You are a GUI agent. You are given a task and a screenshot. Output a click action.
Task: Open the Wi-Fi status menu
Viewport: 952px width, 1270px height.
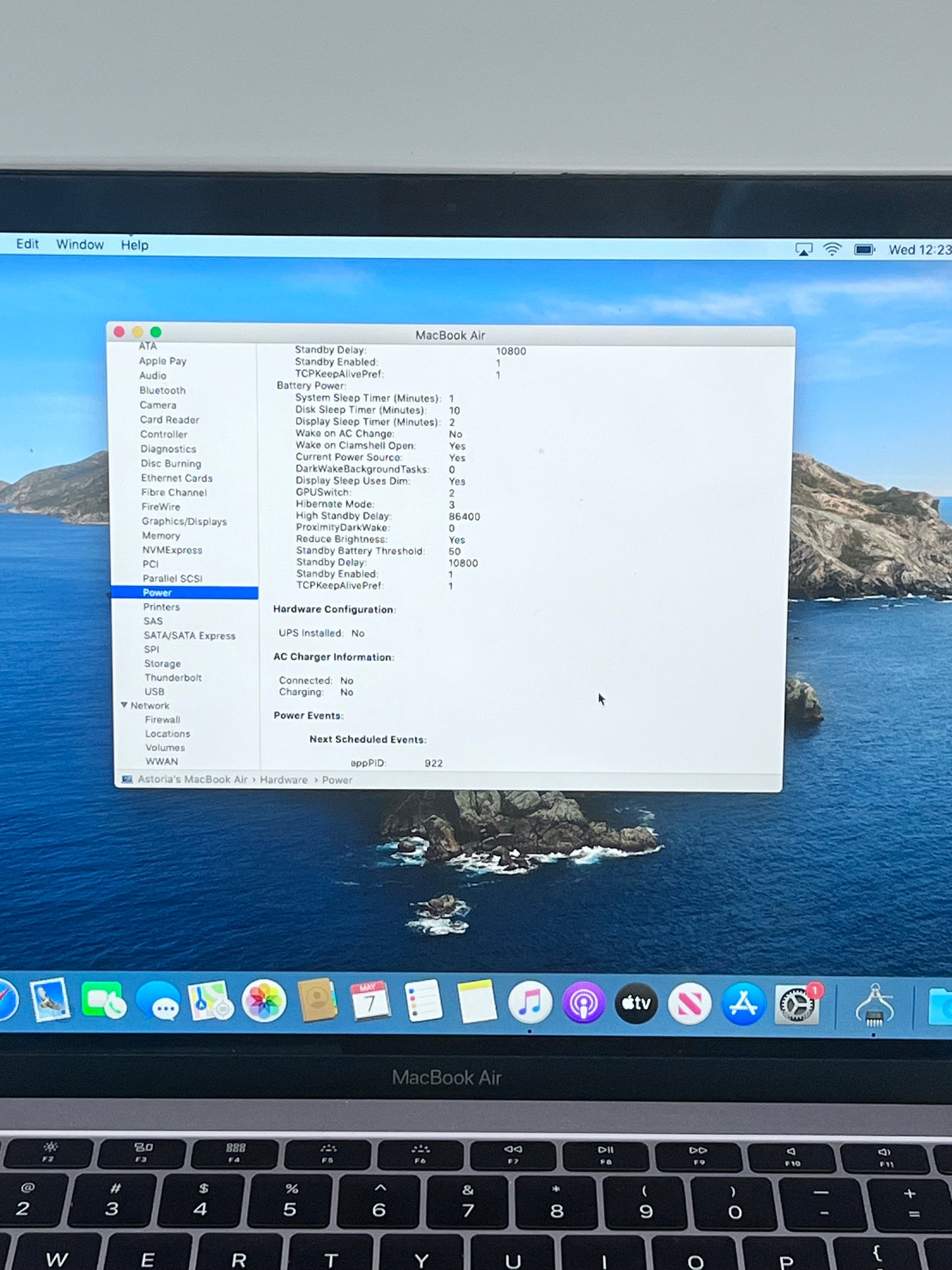[x=833, y=249]
